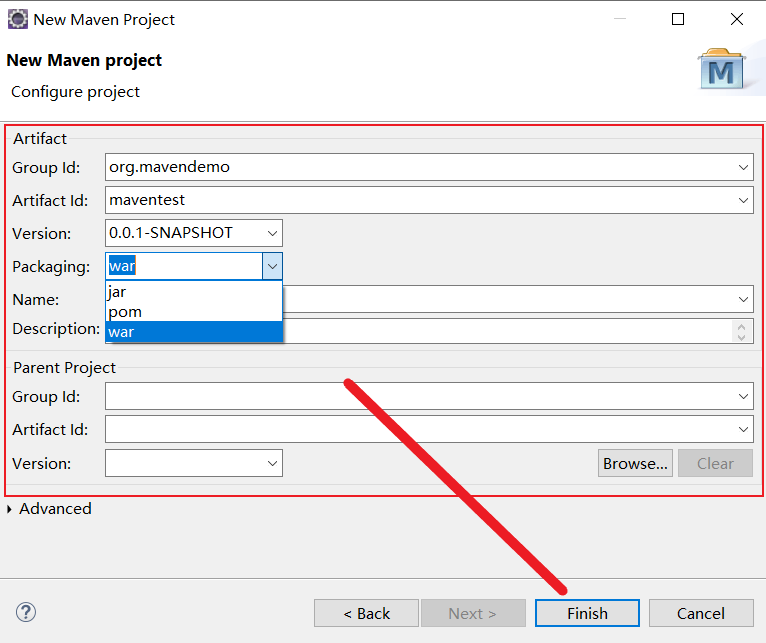
Task: Expand the Advanced section
Action: (x=9, y=509)
